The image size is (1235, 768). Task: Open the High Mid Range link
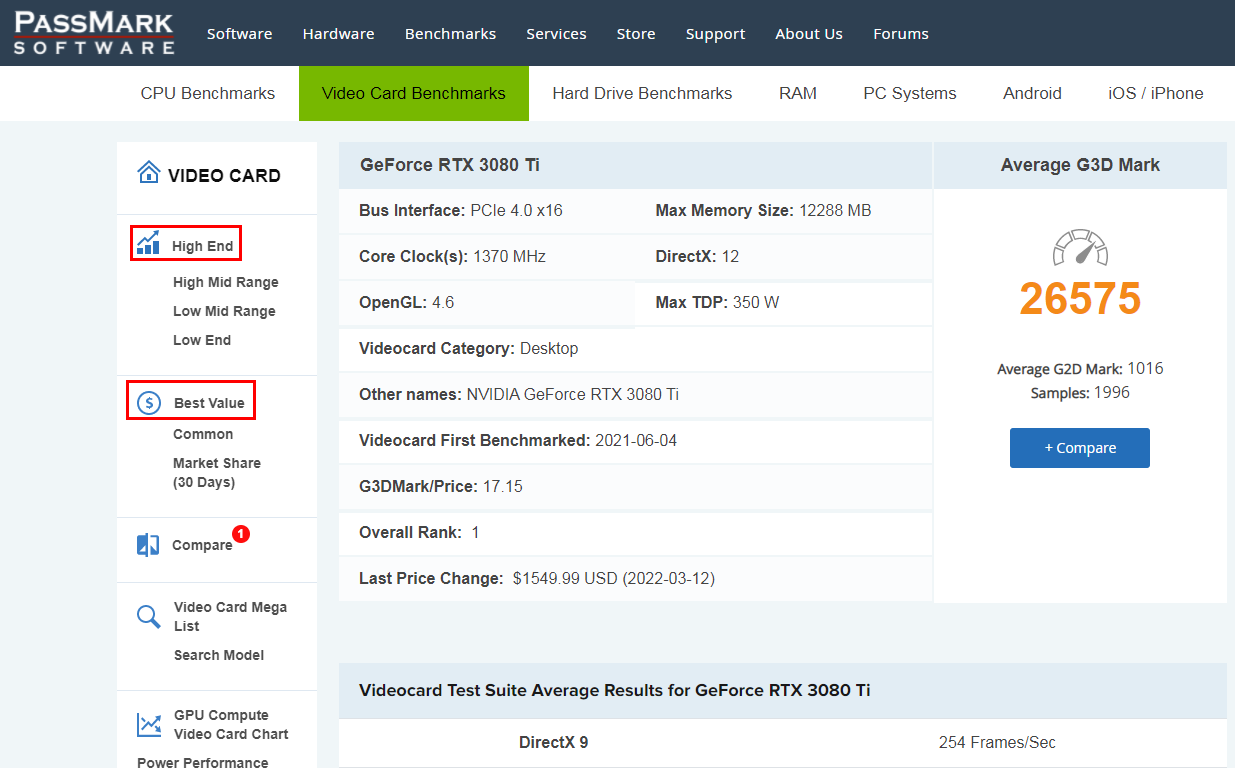(226, 282)
